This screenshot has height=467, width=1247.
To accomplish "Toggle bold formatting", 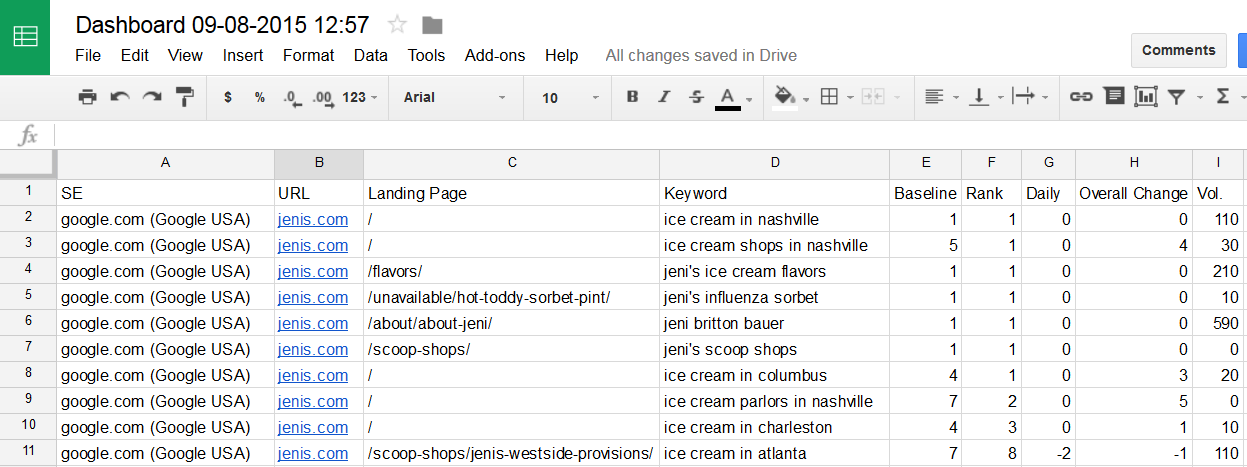I will (x=632, y=97).
